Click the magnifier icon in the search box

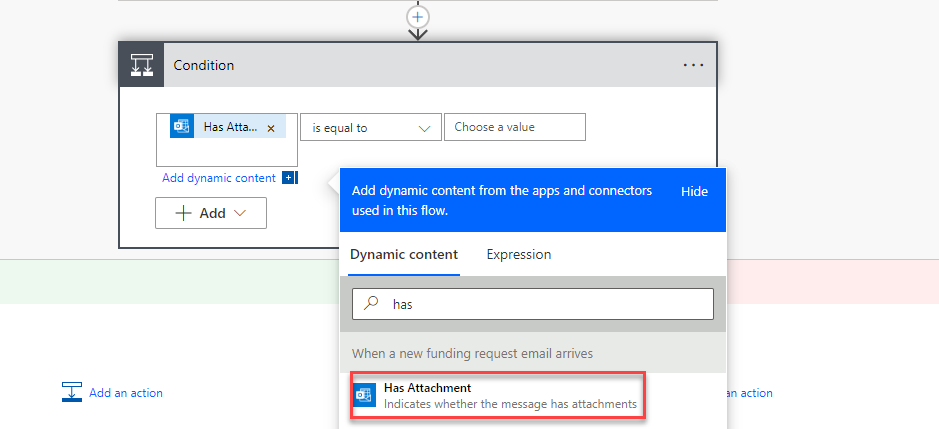tap(370, 304)
